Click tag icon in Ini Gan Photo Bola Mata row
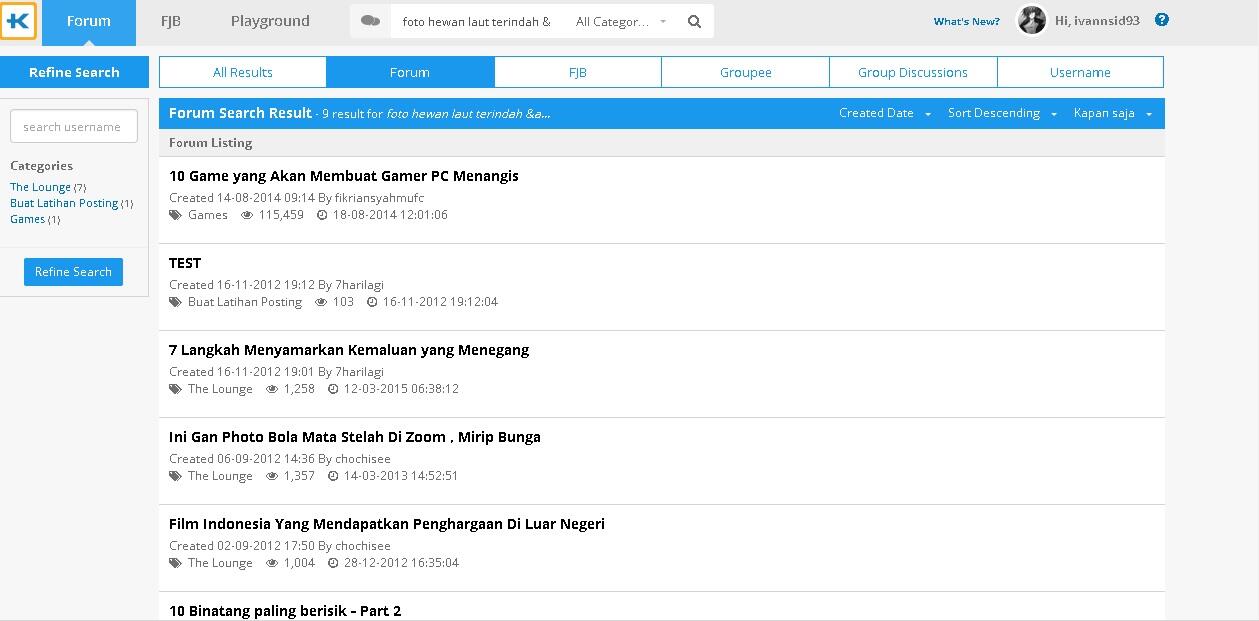The image size is (1259, 621). (176, 476)
